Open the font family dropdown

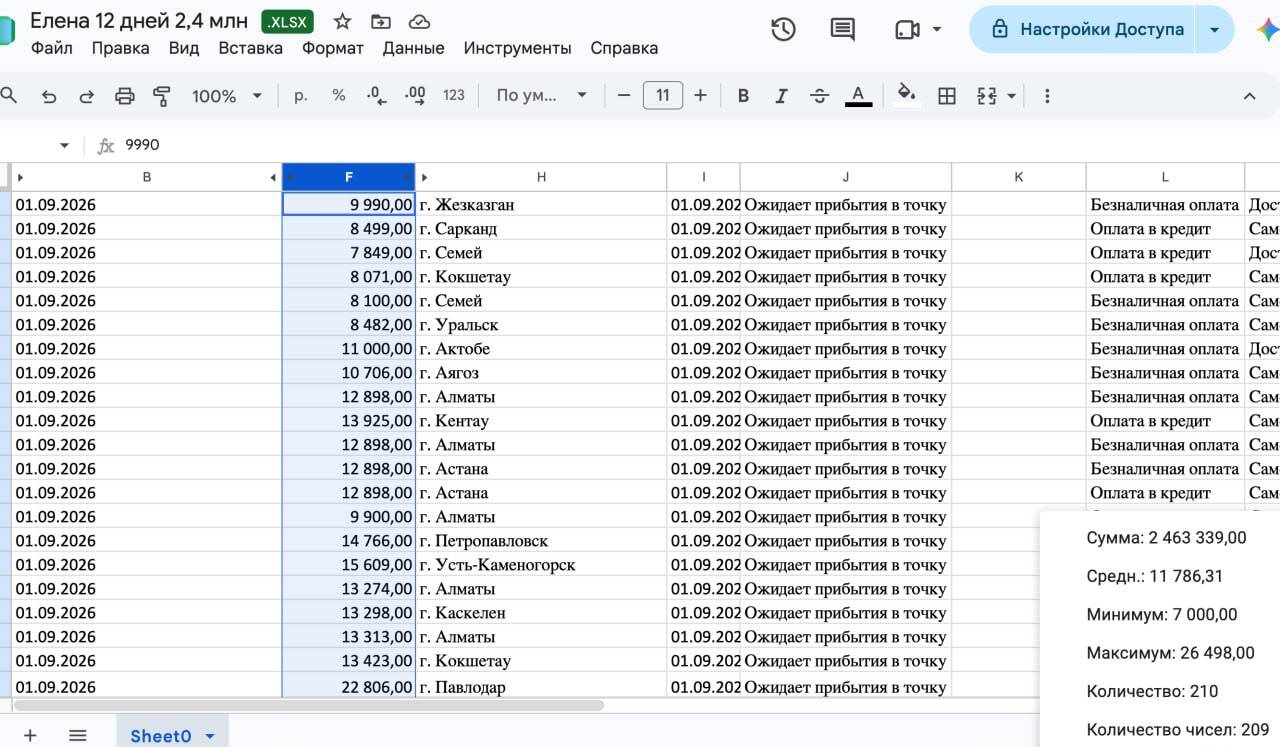click(x=541, y=96)
